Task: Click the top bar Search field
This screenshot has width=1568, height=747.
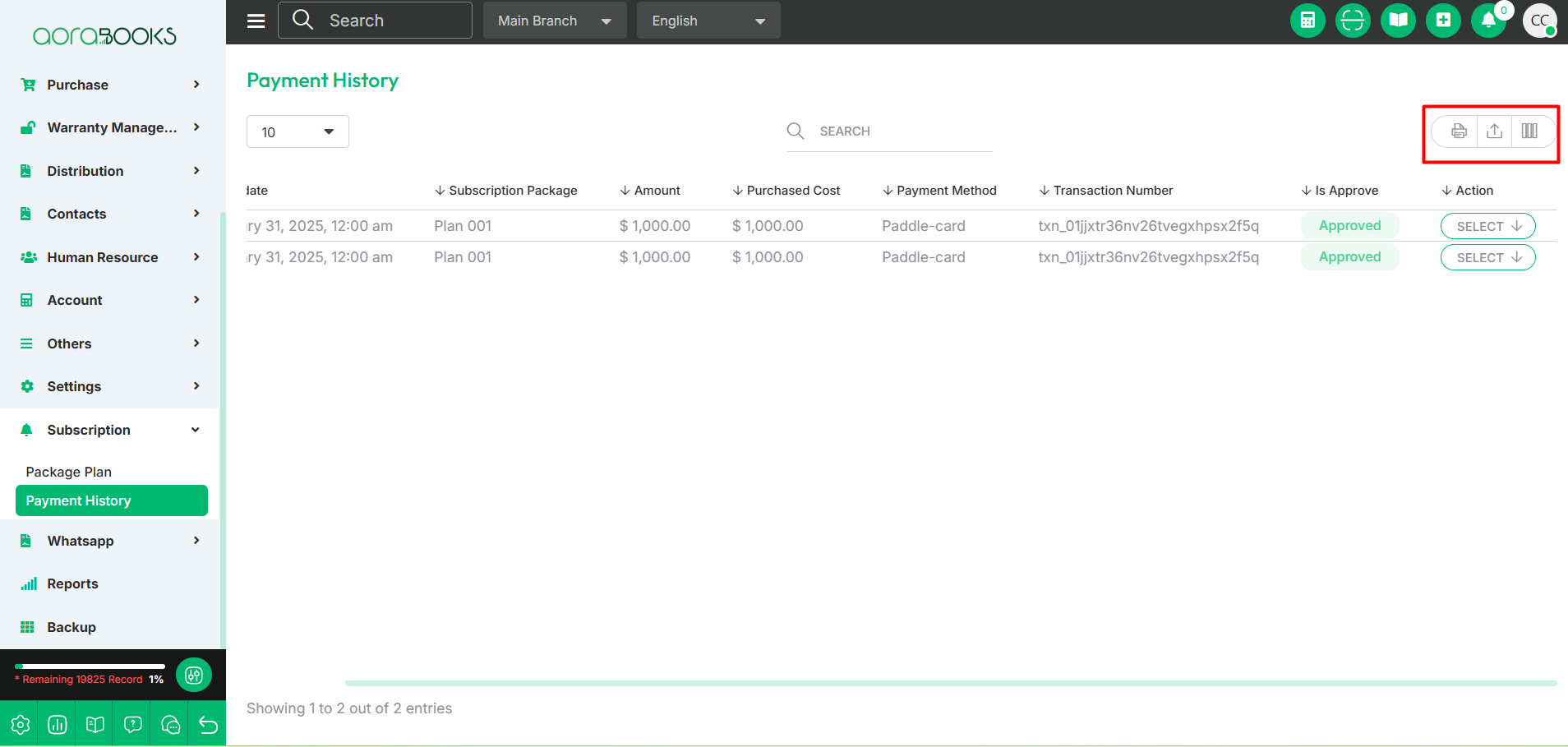Action: point(375,21)
